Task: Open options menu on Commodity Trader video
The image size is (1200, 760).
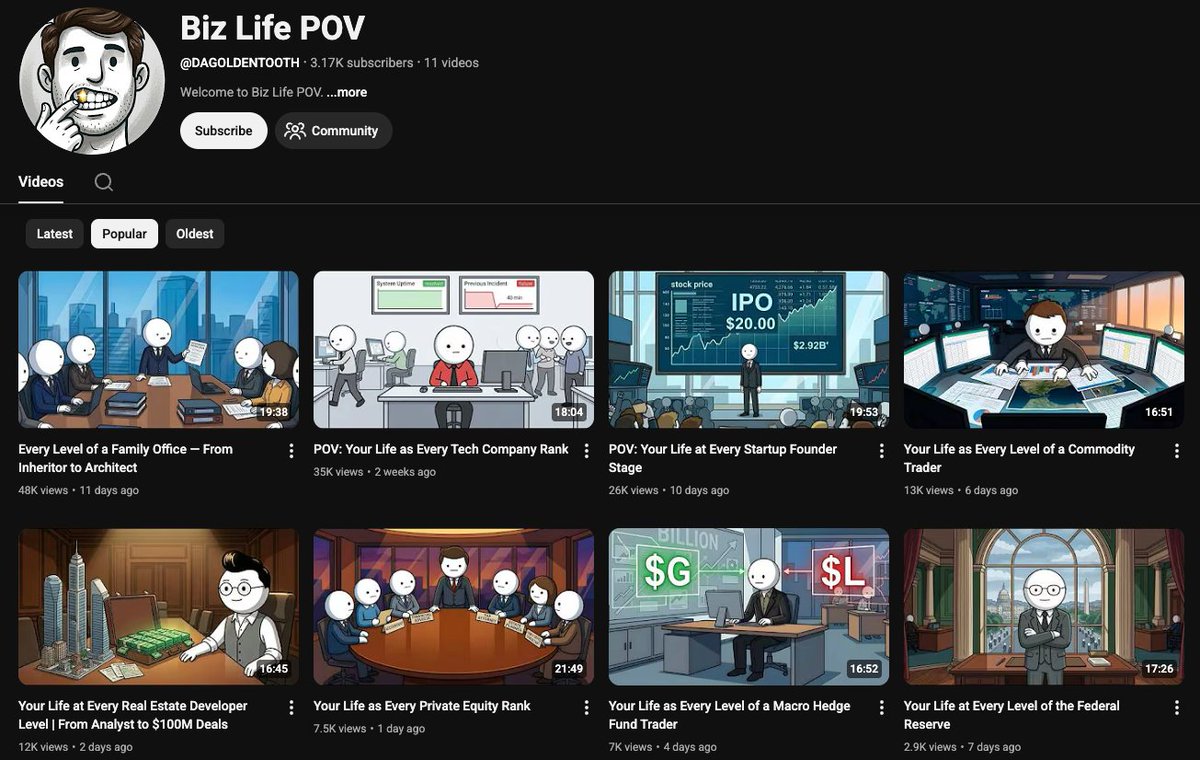Action: (1177, 451)
